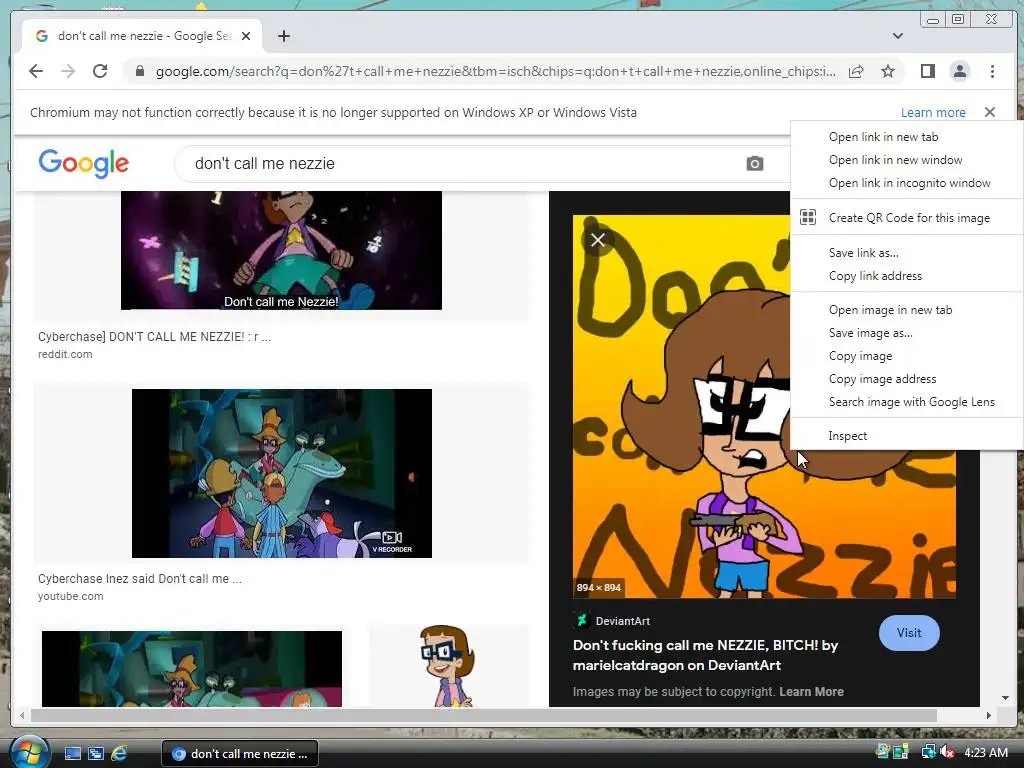Open the Chromium three-dot menu
The height and width of the screenshot is (768, 1024).
click(992, 71)
